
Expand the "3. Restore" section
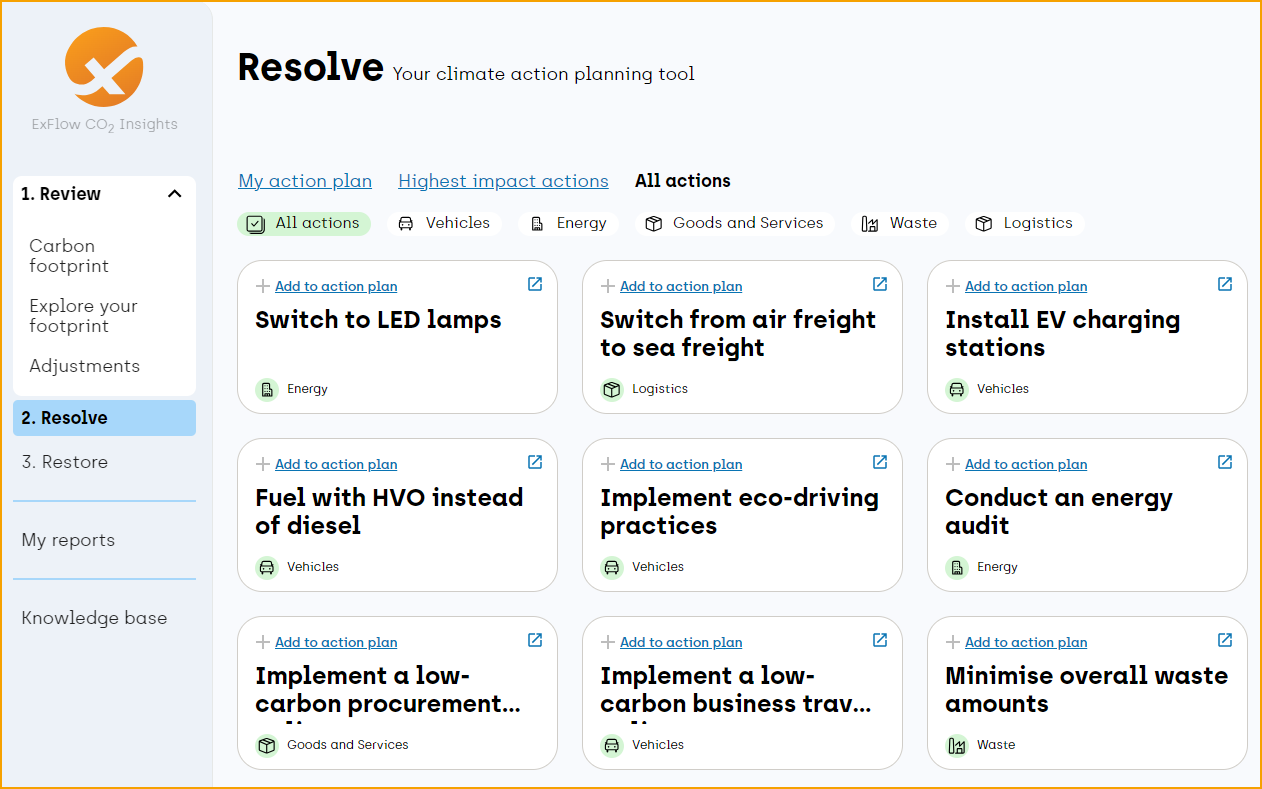point(63,461)
